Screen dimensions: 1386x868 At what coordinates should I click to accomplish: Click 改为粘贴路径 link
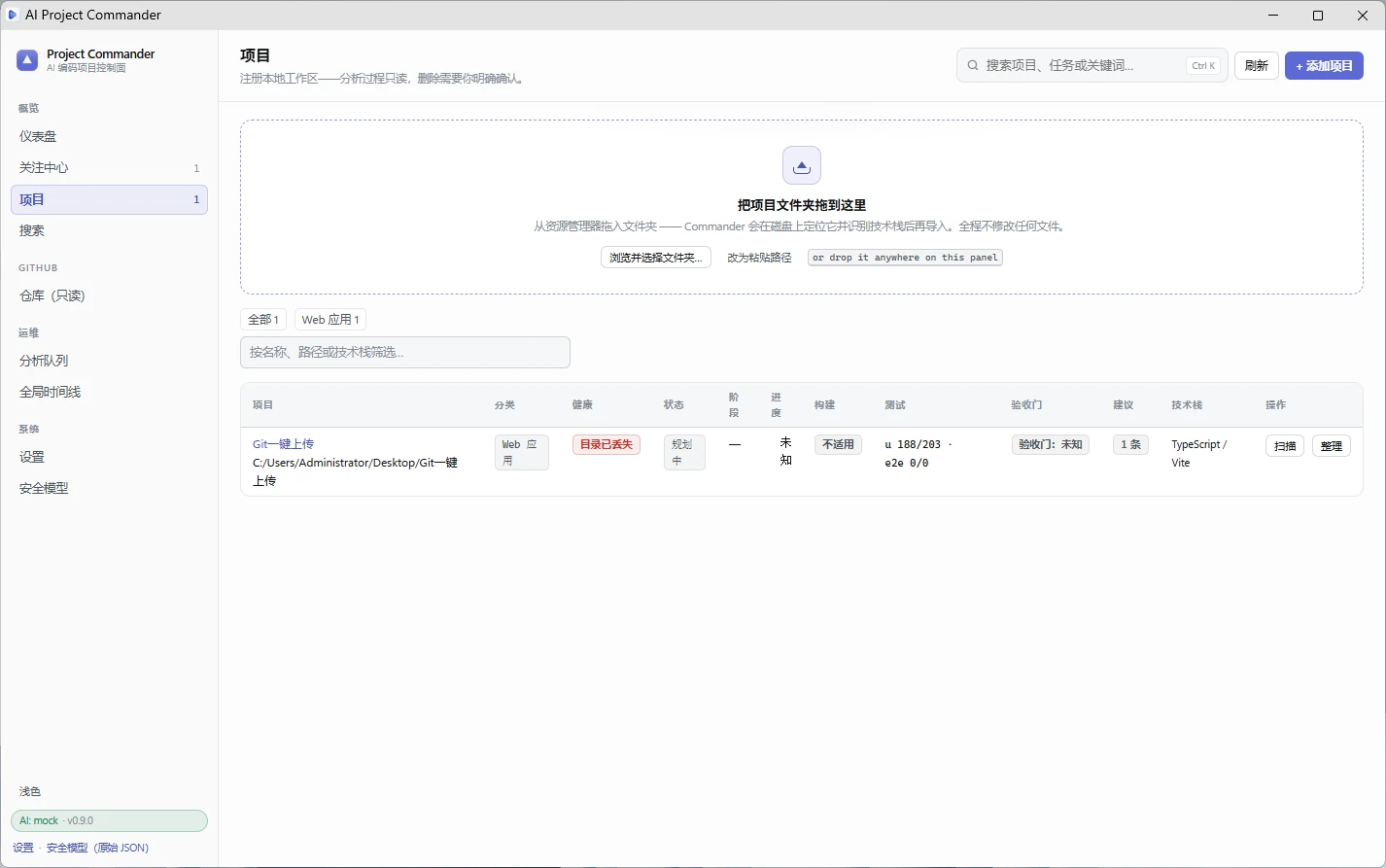tap(759, 258)
